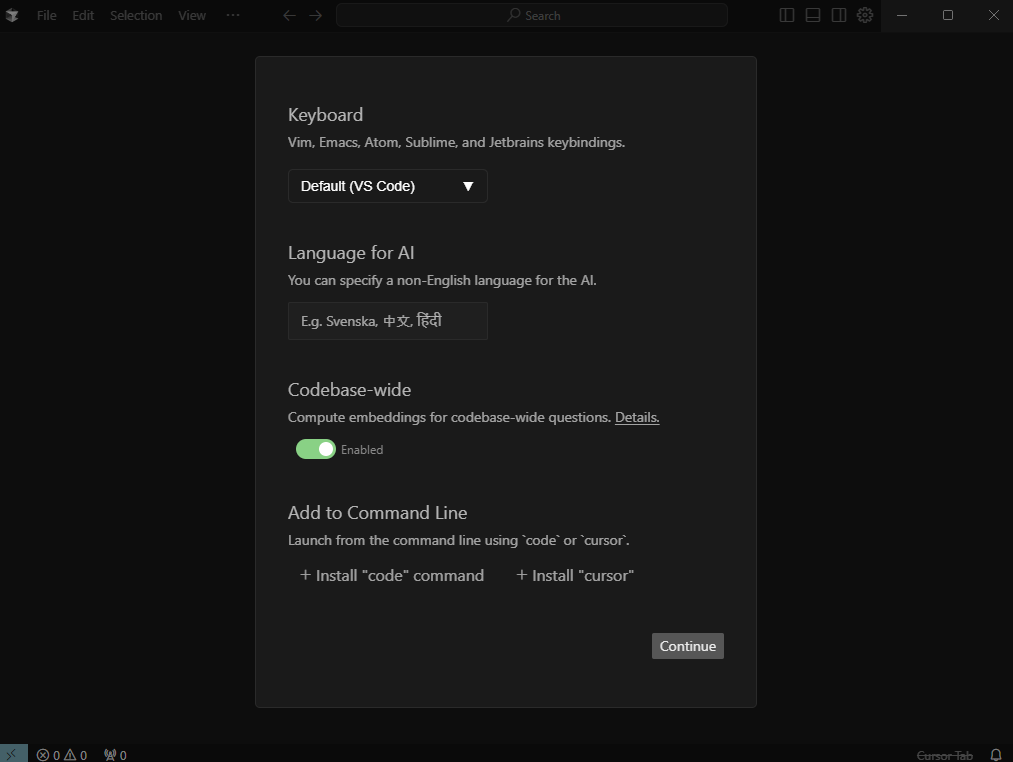
Task: Install the "code" command
Action: tap(392, 575)
